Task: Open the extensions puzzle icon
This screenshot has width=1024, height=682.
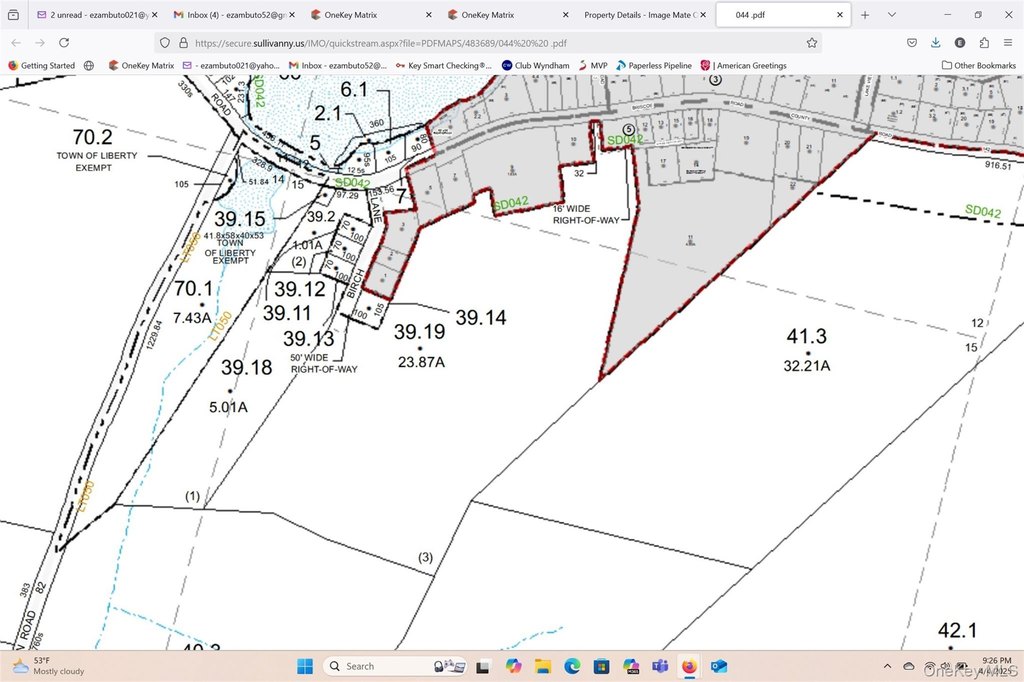Action: click(984, 43)
